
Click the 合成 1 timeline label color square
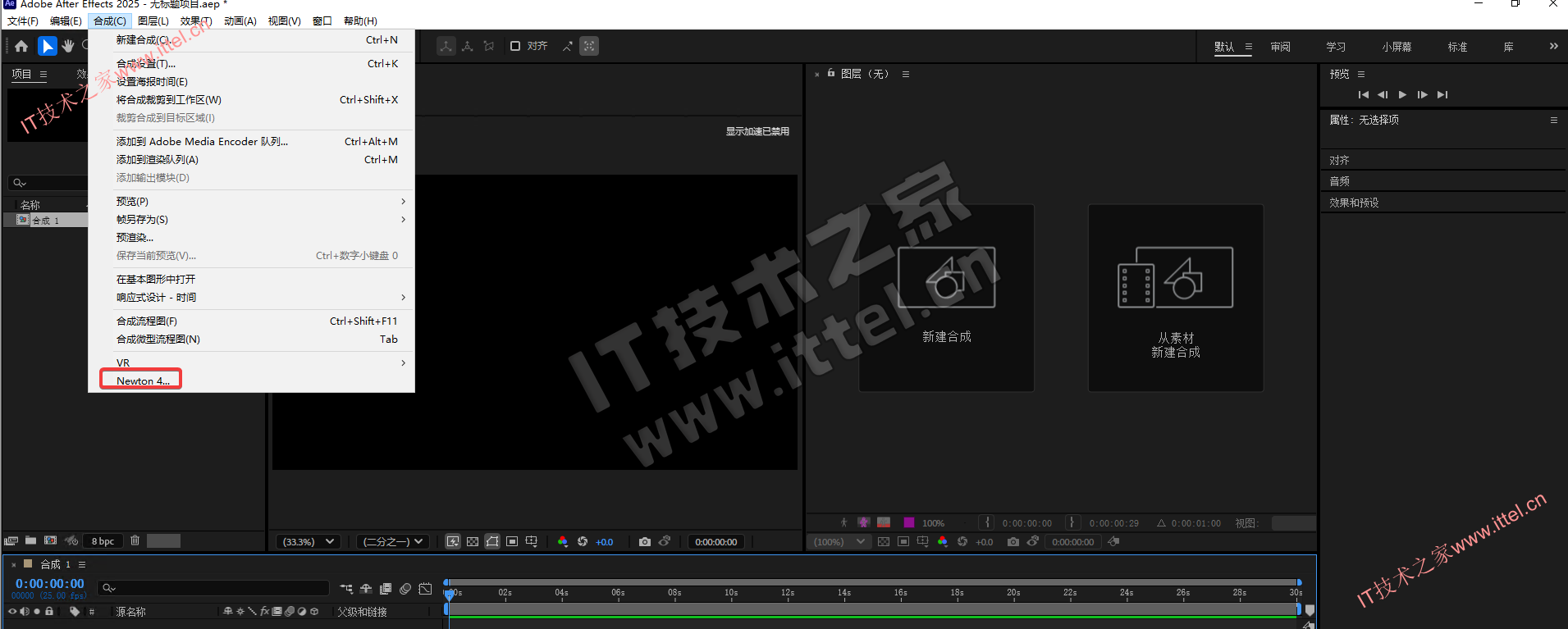[28, 564]
